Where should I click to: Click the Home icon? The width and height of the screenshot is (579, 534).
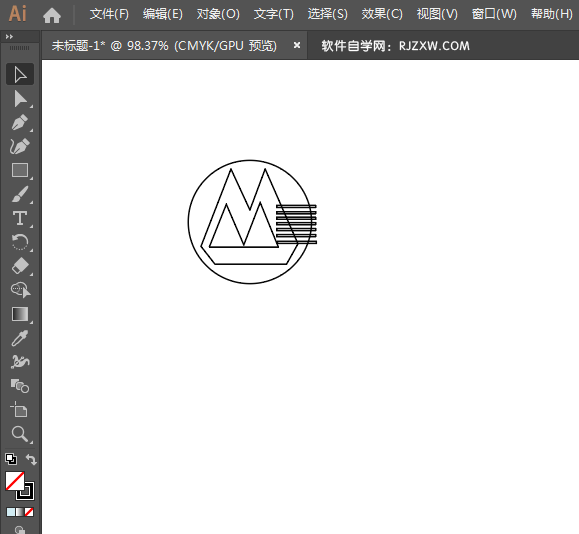click(52, 16)
